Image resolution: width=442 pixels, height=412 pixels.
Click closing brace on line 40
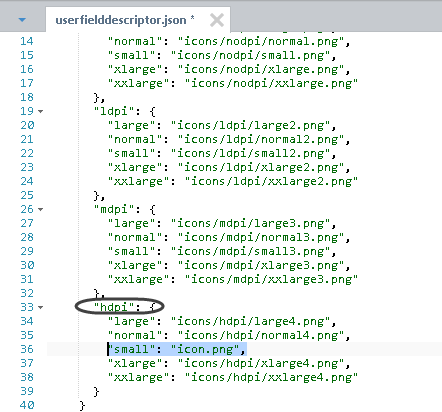point(83,405)
